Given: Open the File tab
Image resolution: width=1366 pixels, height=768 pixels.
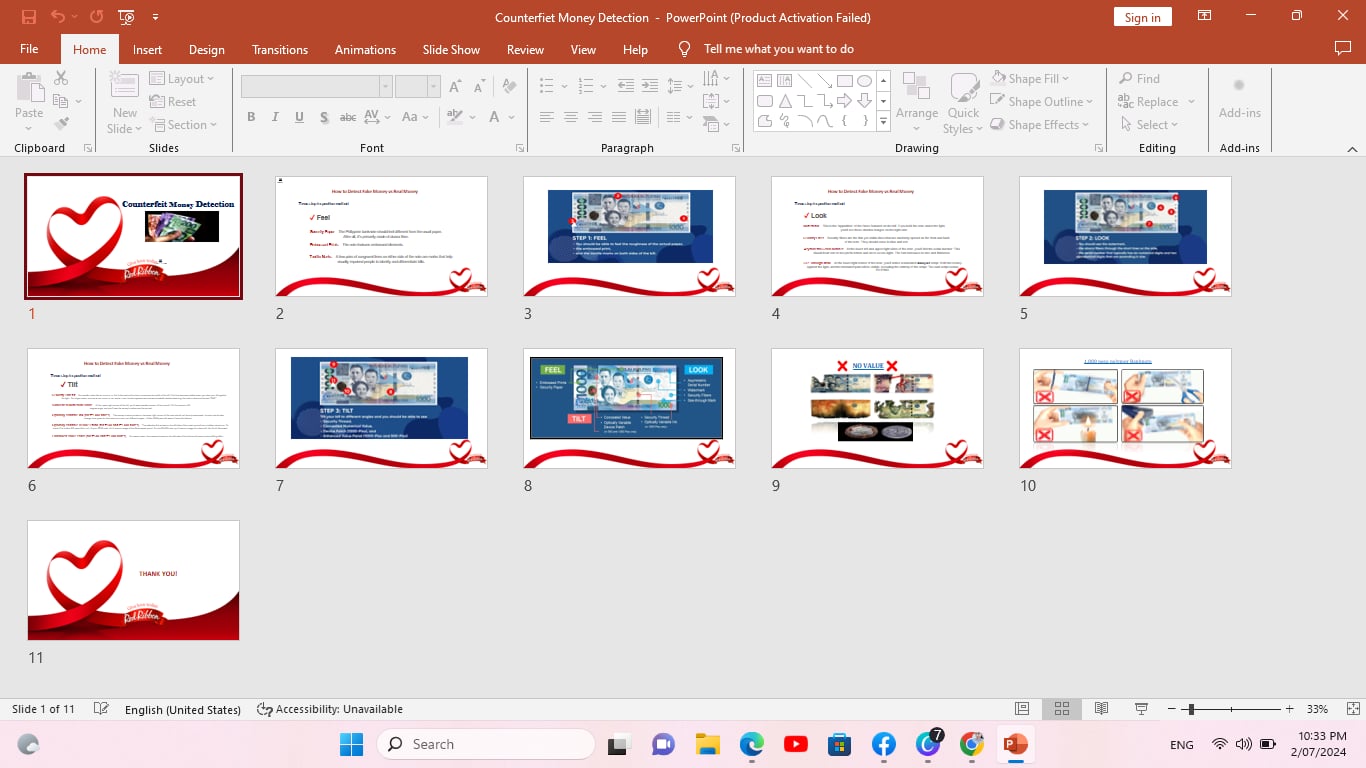Looking at the screenshot, I should (x=29, y=49).
